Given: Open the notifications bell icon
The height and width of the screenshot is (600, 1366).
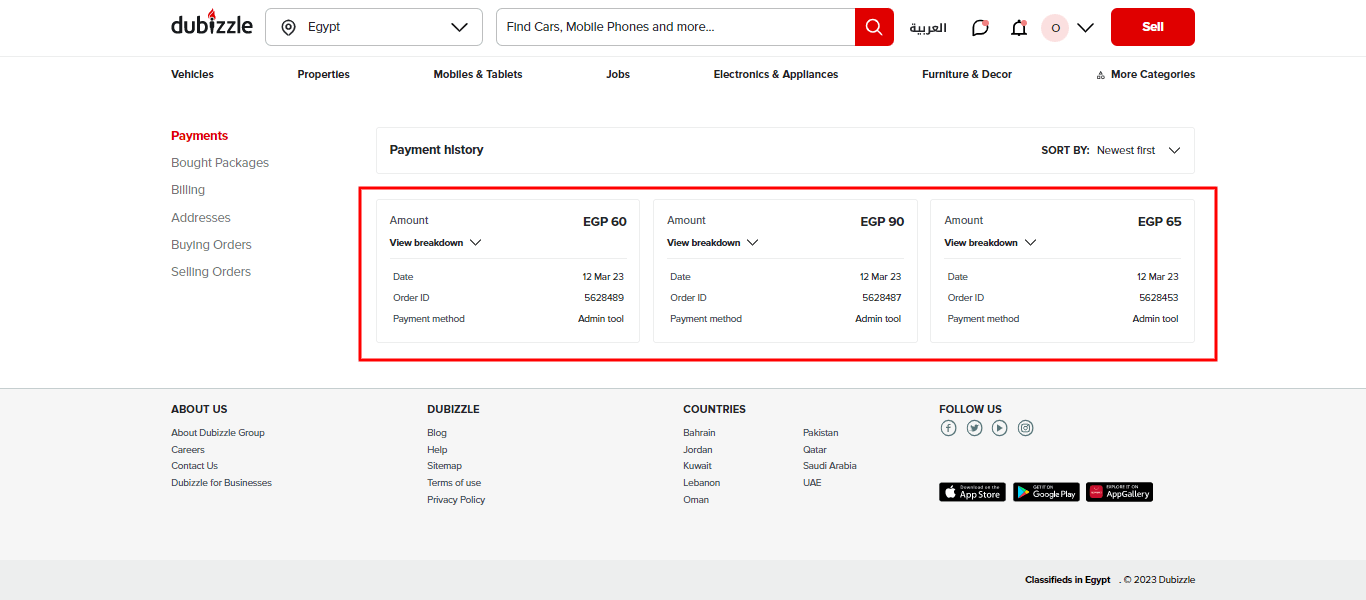Looking at the screenshot, I should (x=1018, y=27).
